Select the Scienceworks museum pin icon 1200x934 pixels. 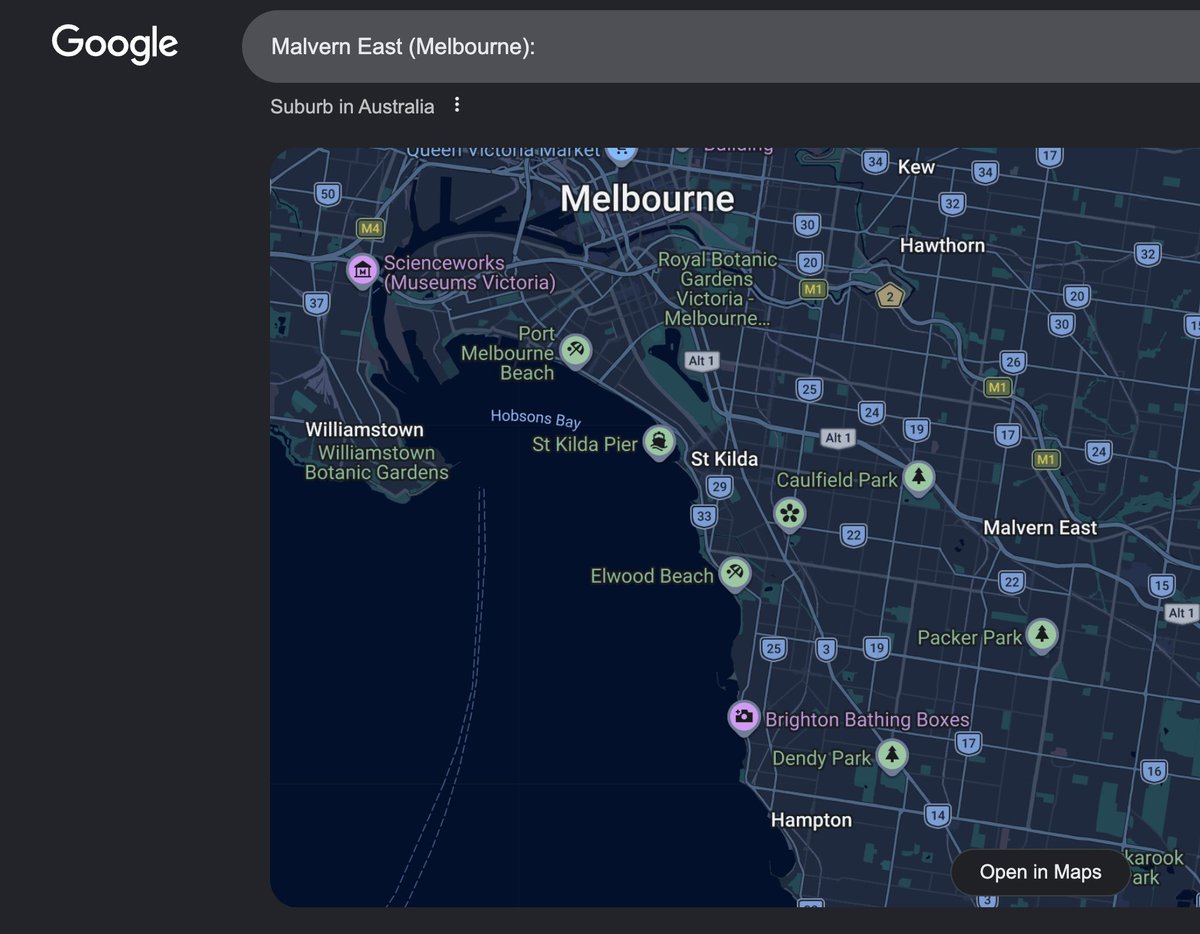point(362,270)
